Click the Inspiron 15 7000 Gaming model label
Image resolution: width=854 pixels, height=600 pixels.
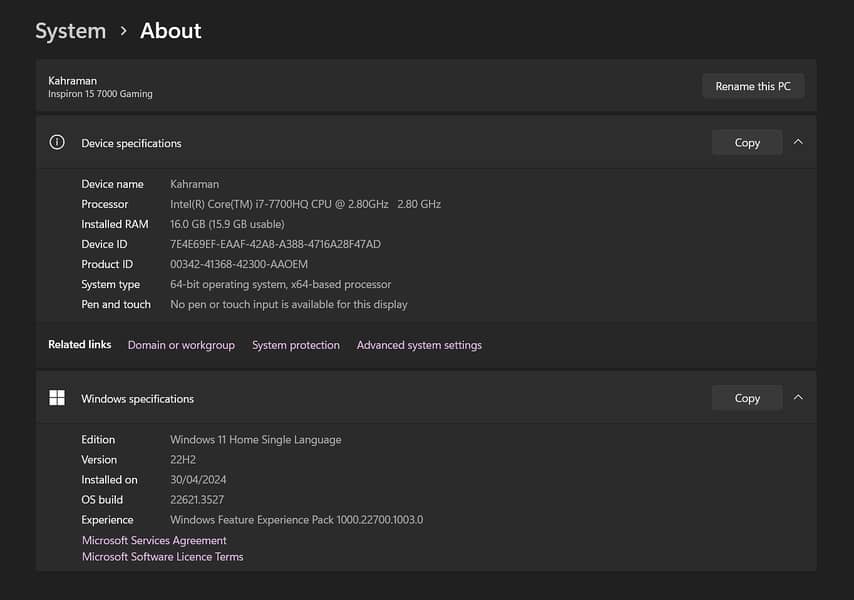pos(100,94)
